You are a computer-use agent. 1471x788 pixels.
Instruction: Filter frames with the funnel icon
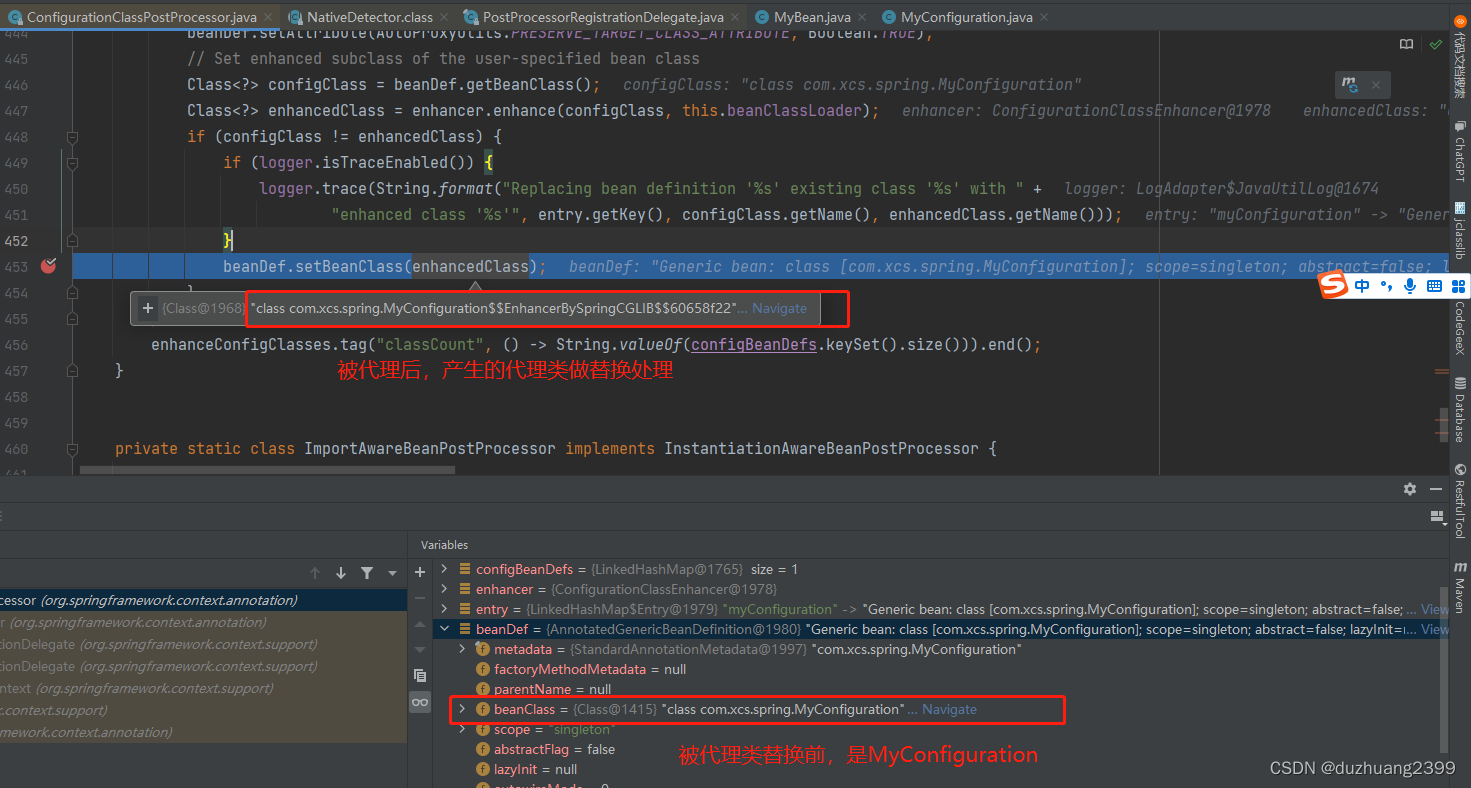coord(367,573)
